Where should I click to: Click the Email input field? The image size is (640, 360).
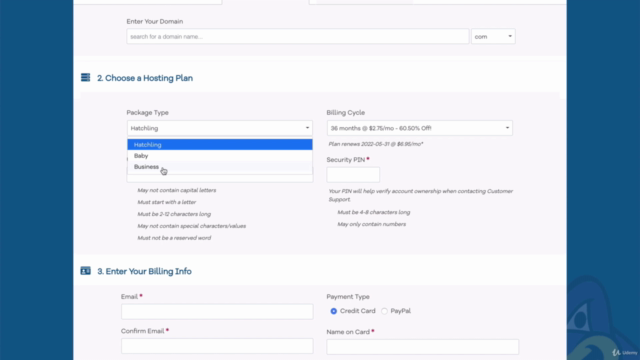click(217, 311)
